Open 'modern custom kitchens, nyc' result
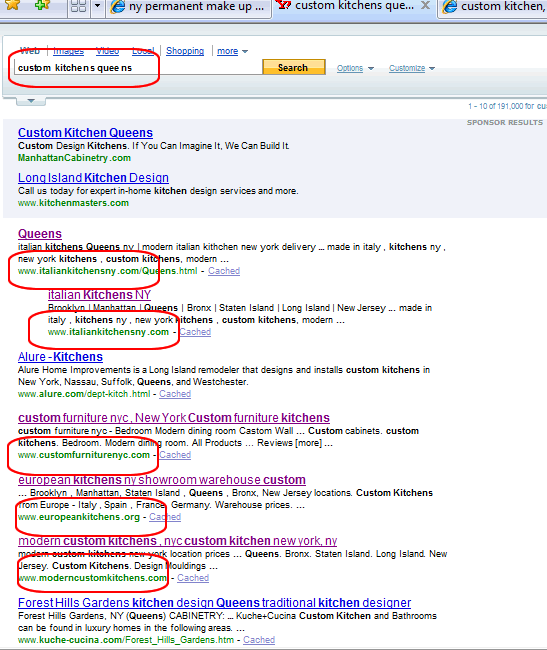The height and width of the screenshot is (650, 547). point(178,541)
